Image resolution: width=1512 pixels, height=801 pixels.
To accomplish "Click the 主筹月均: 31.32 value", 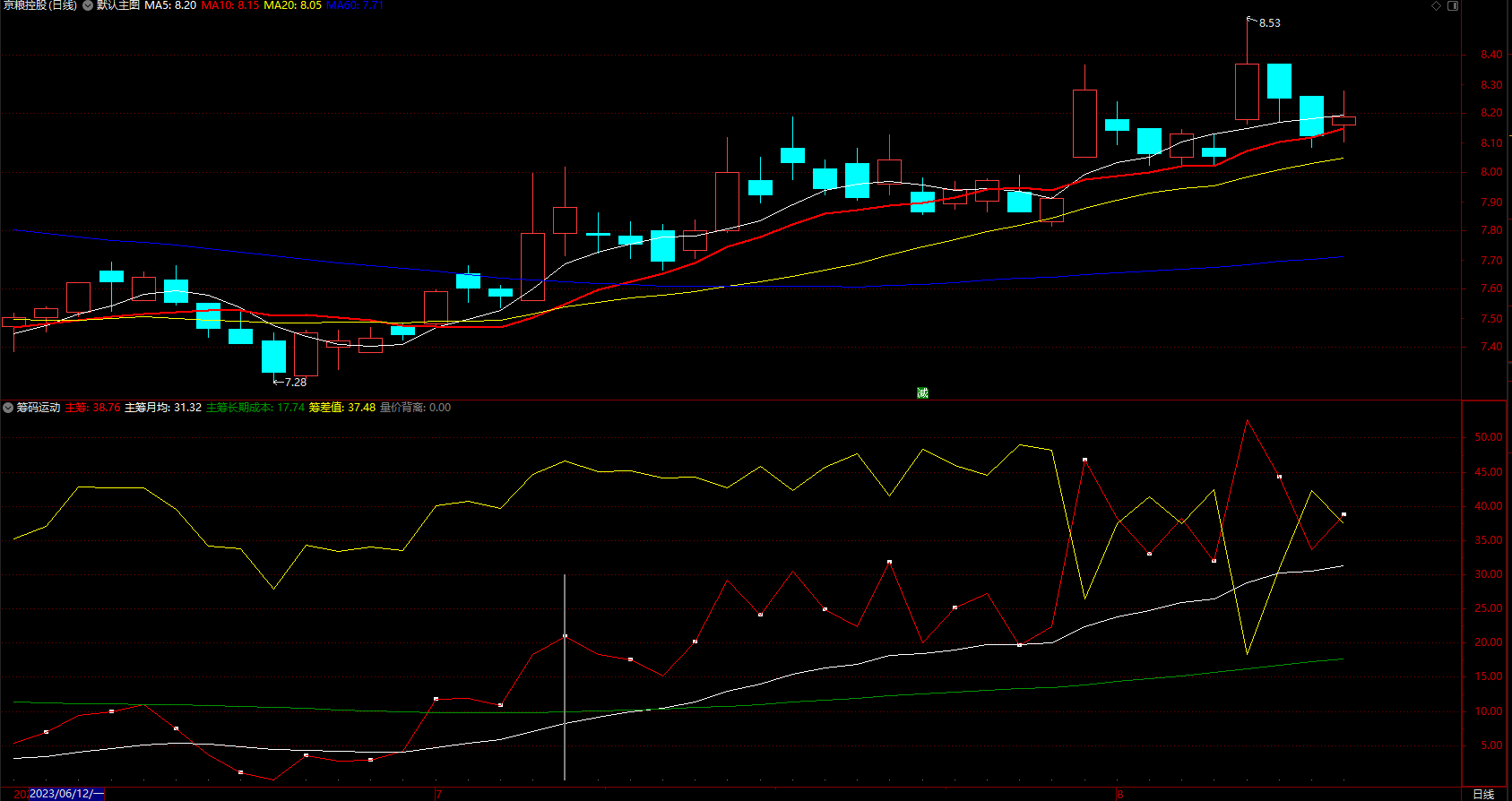I will coord(163,408).
